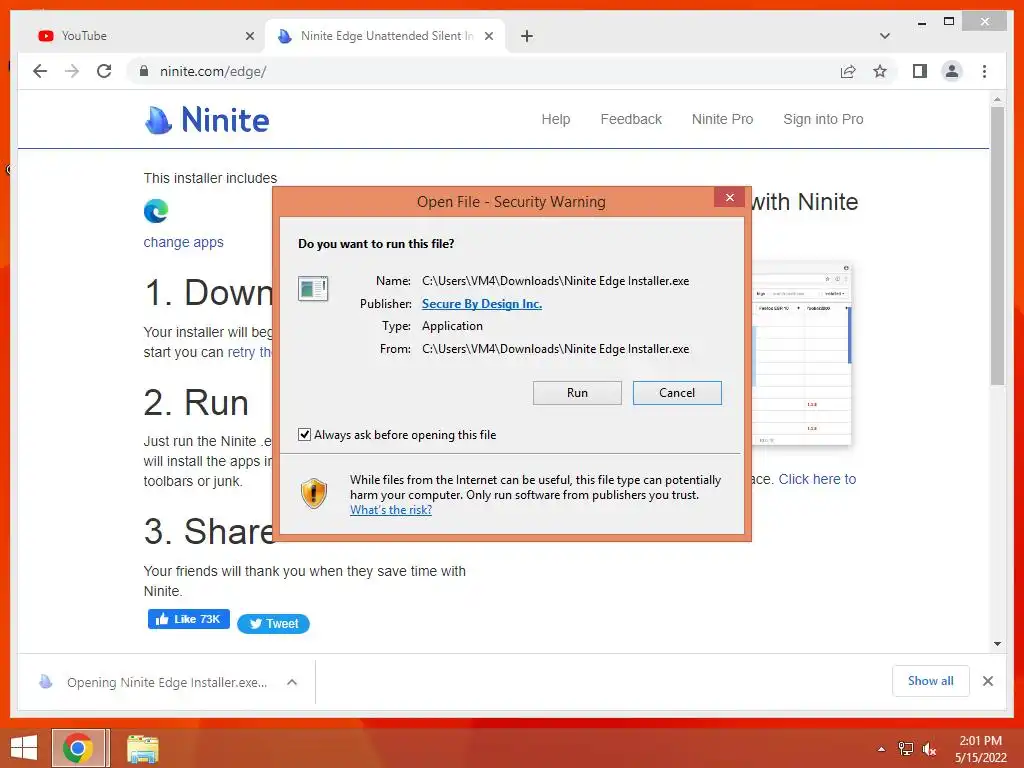Uncheck Always ask before opening this file
Image resolution: width=1024 pixels, height=768 pixels.
pyautogui.click(x=304, y=434)
